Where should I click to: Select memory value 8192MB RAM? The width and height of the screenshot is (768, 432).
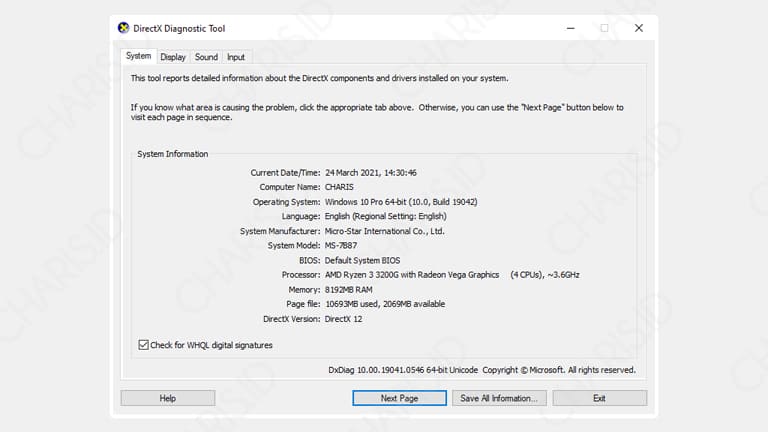348,289
